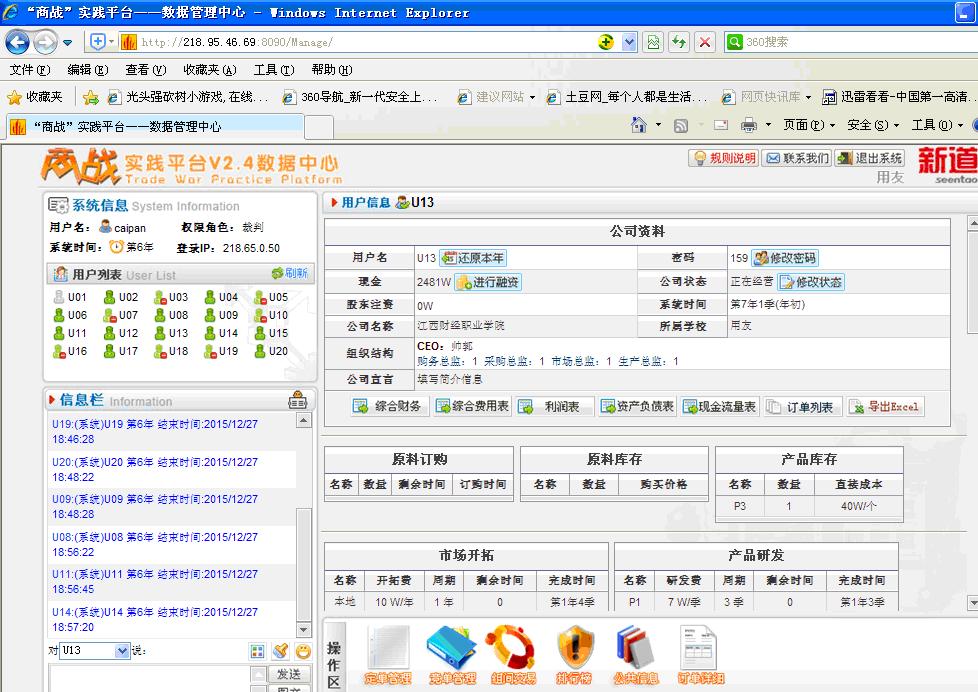Open the chat recipient U13 dropdown
The height and width of the screenshot is (692, 978).
(x=123, y=651)
